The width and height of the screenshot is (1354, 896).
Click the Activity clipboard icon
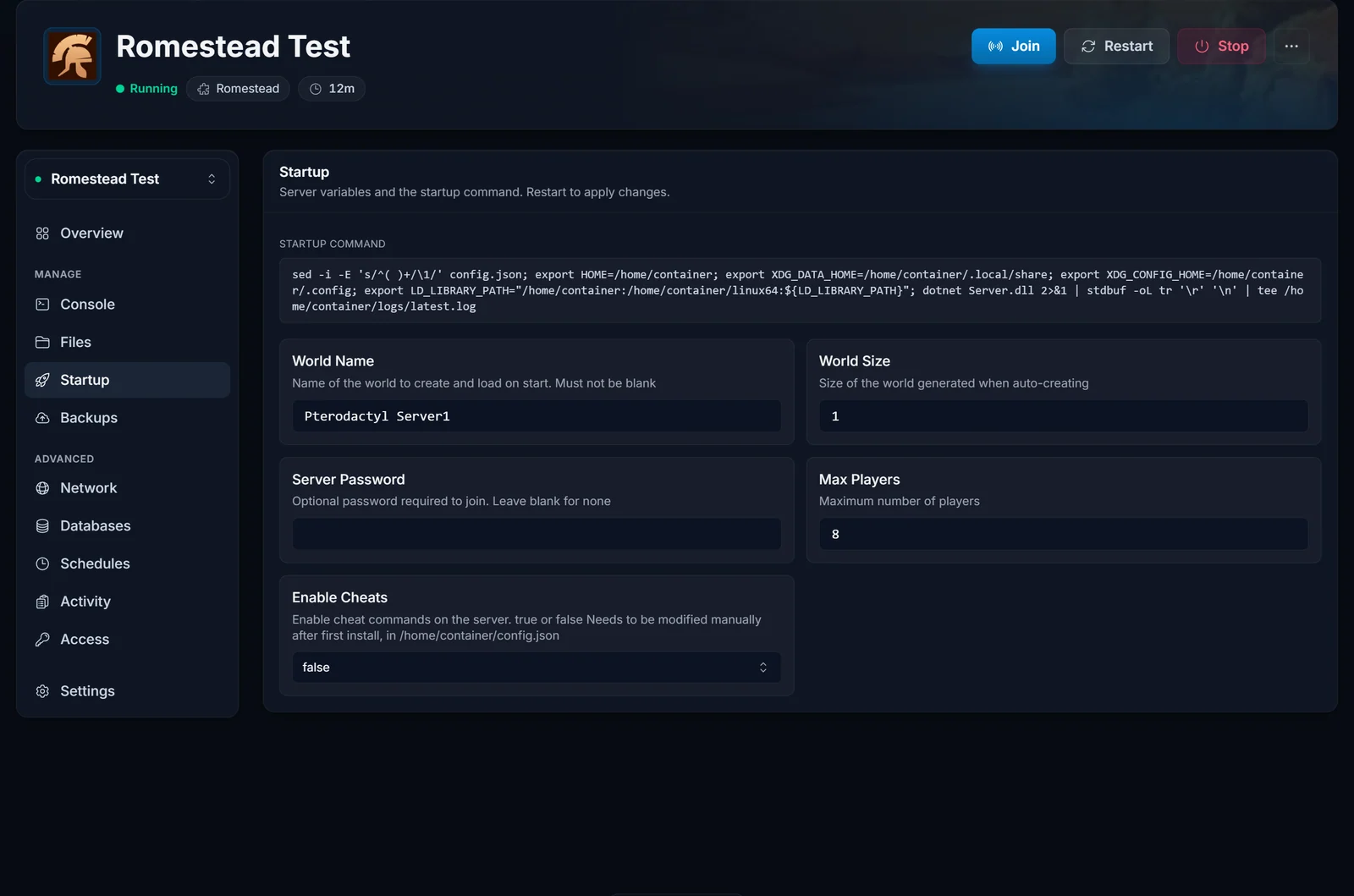[42, 602]
